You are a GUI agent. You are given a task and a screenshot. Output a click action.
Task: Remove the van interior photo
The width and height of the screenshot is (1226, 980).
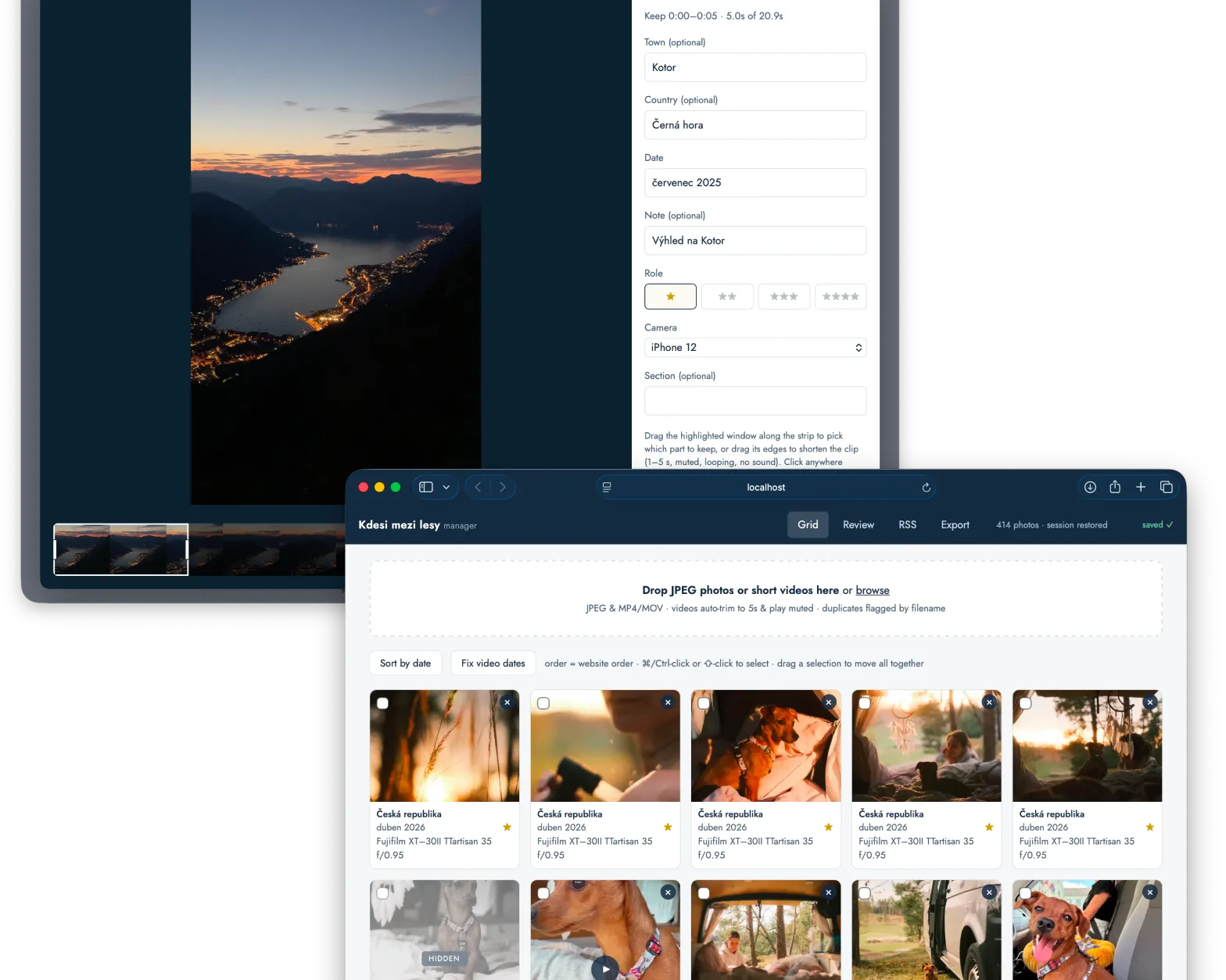tap(829, 892)
